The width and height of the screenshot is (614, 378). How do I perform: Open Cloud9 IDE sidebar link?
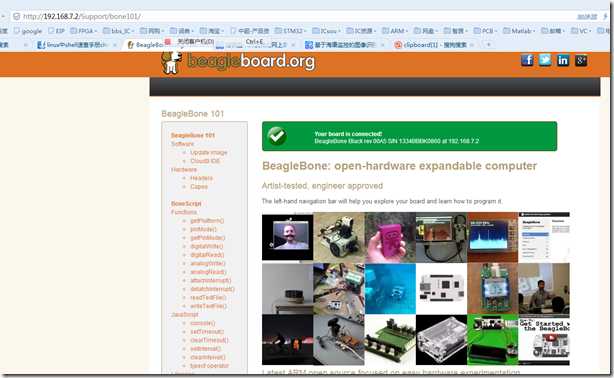[x=205, y=161]
